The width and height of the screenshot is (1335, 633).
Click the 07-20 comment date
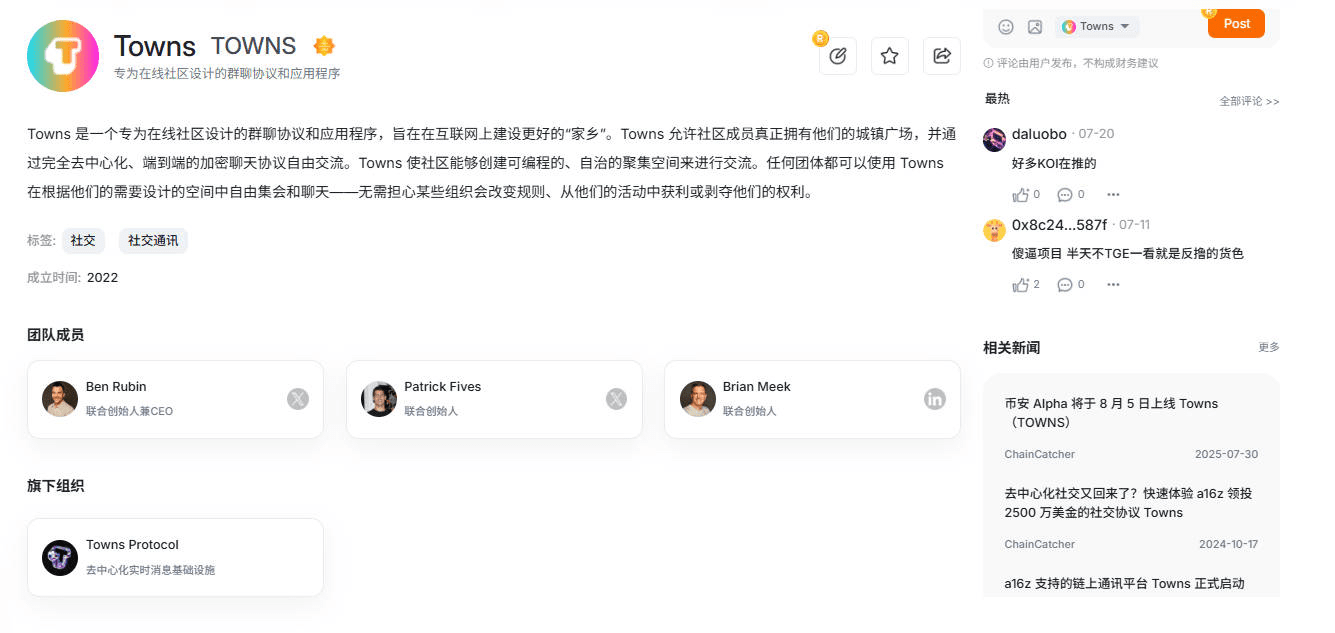tap(1096, 135)
